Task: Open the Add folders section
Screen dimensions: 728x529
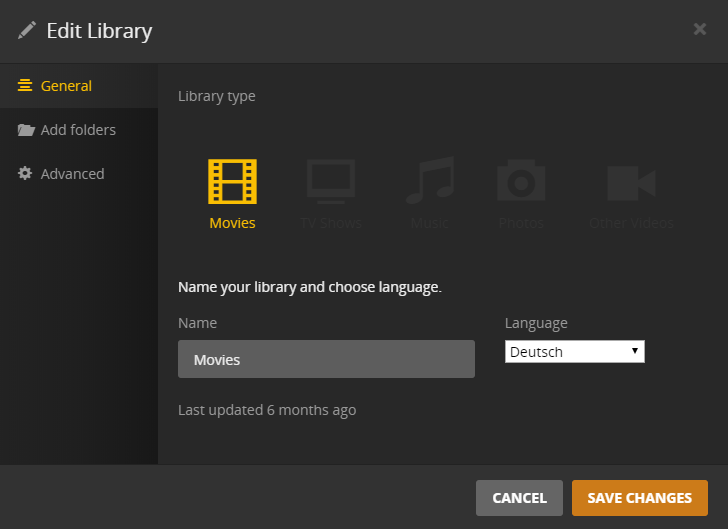Action: pos(78,130)
